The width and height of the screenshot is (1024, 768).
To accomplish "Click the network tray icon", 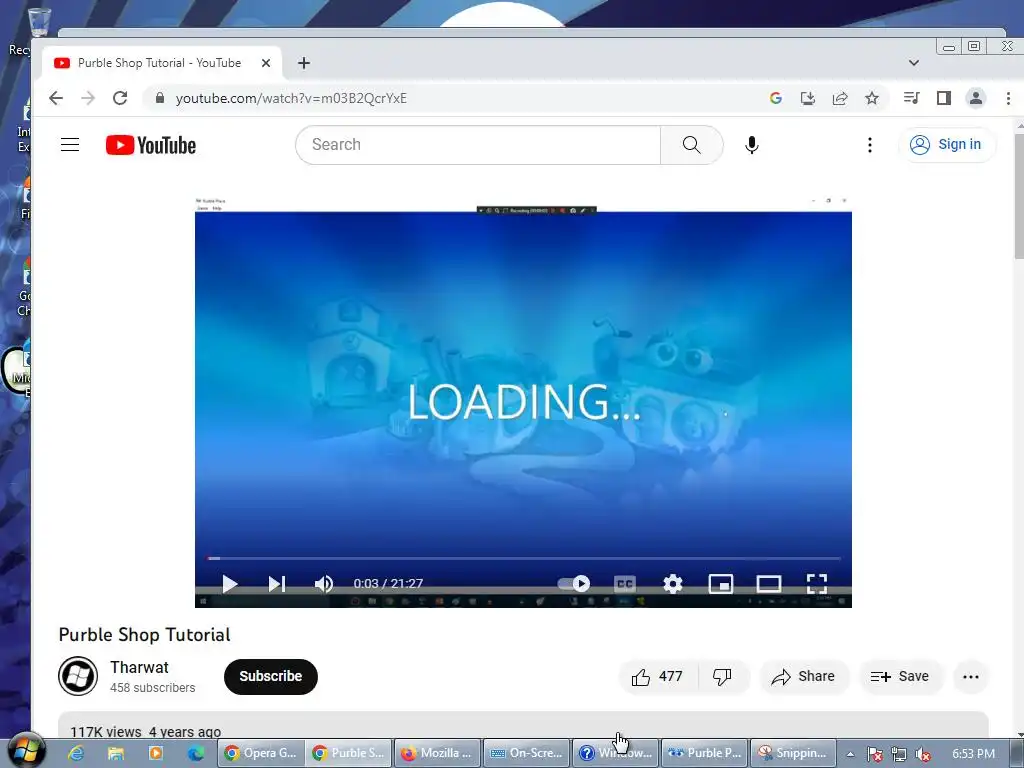I will [x=899, y=754].
